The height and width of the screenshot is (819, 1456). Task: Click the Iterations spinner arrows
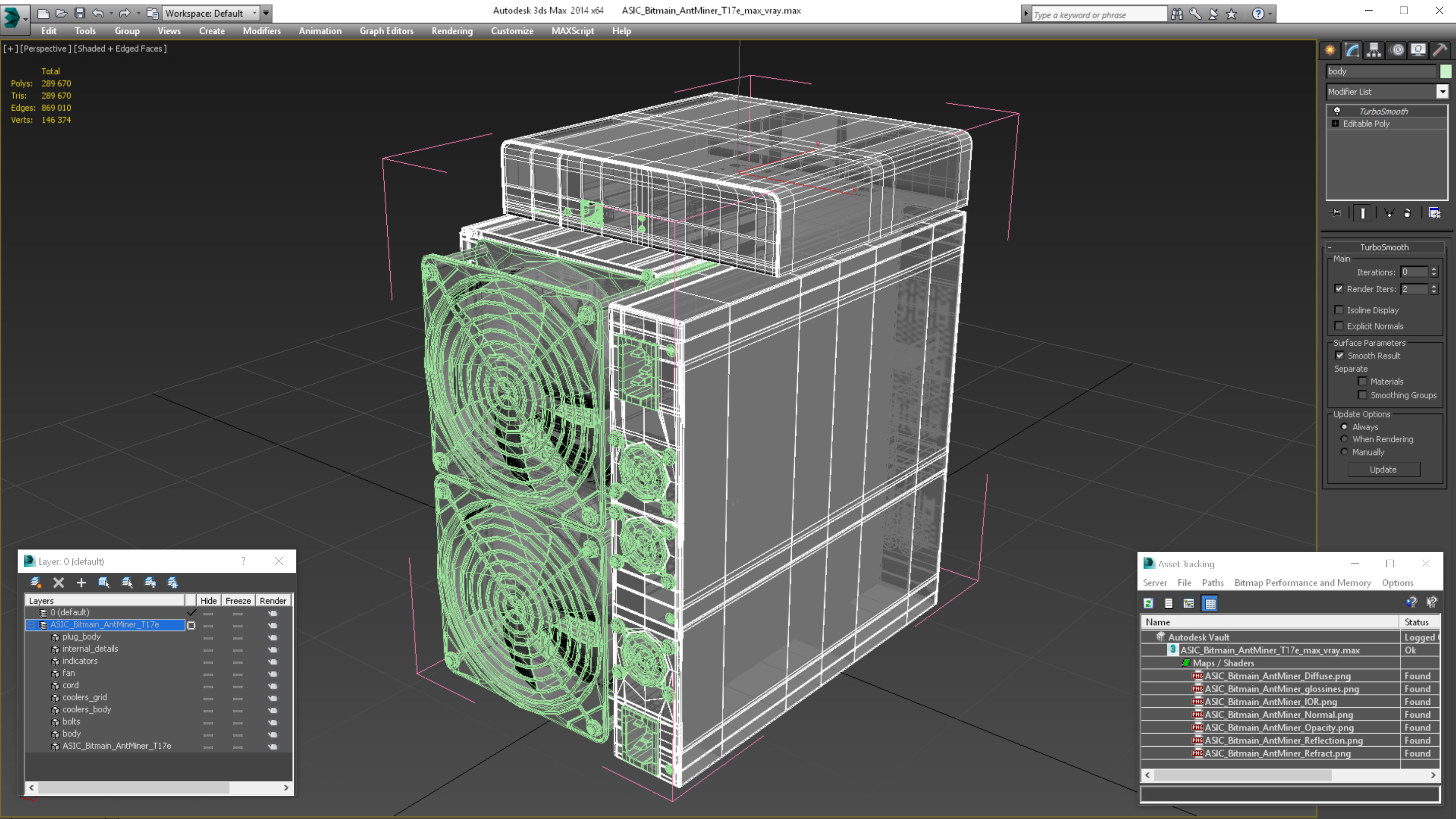1433,272
